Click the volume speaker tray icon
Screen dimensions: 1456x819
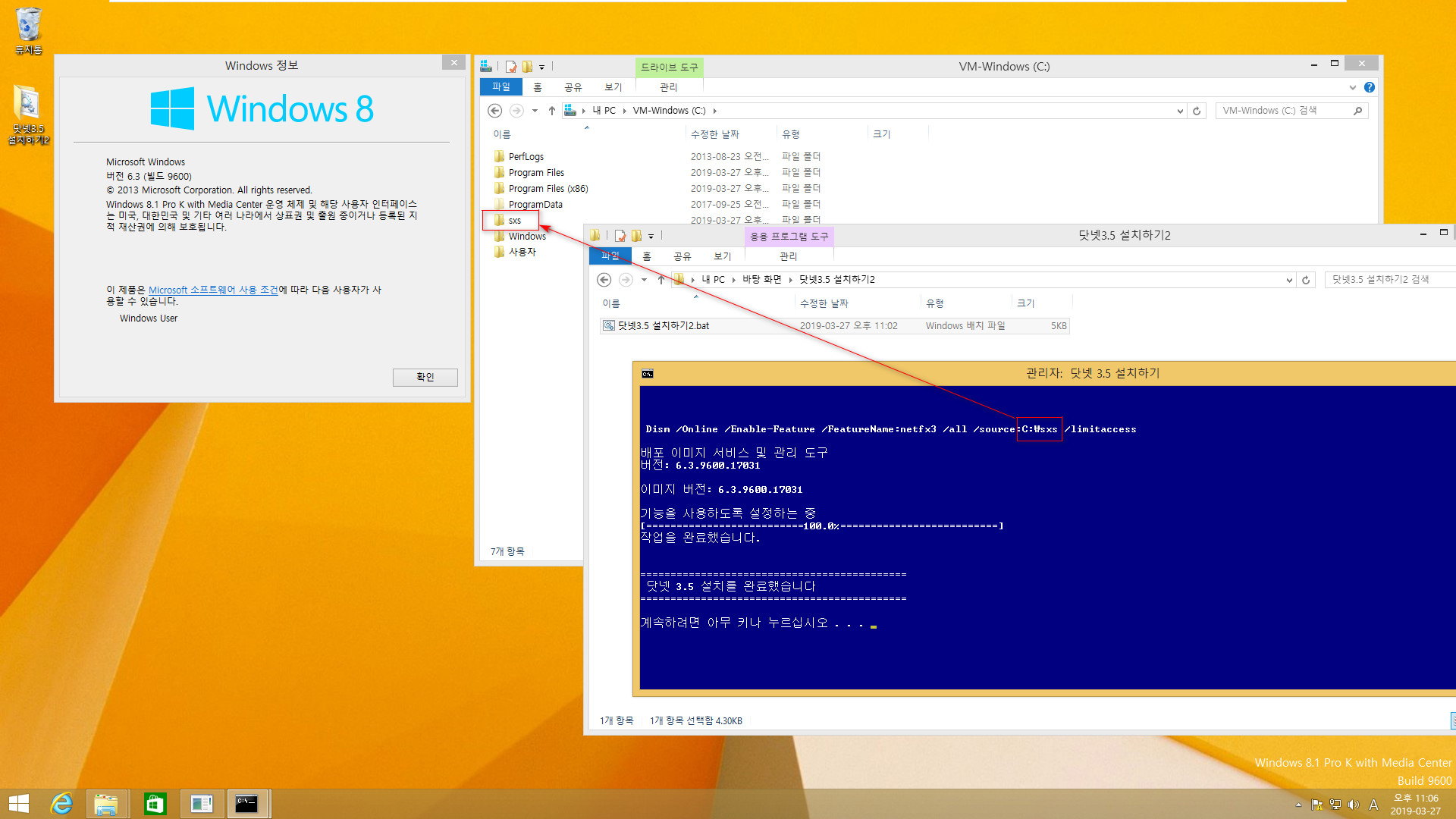[x=1354, y=805]
